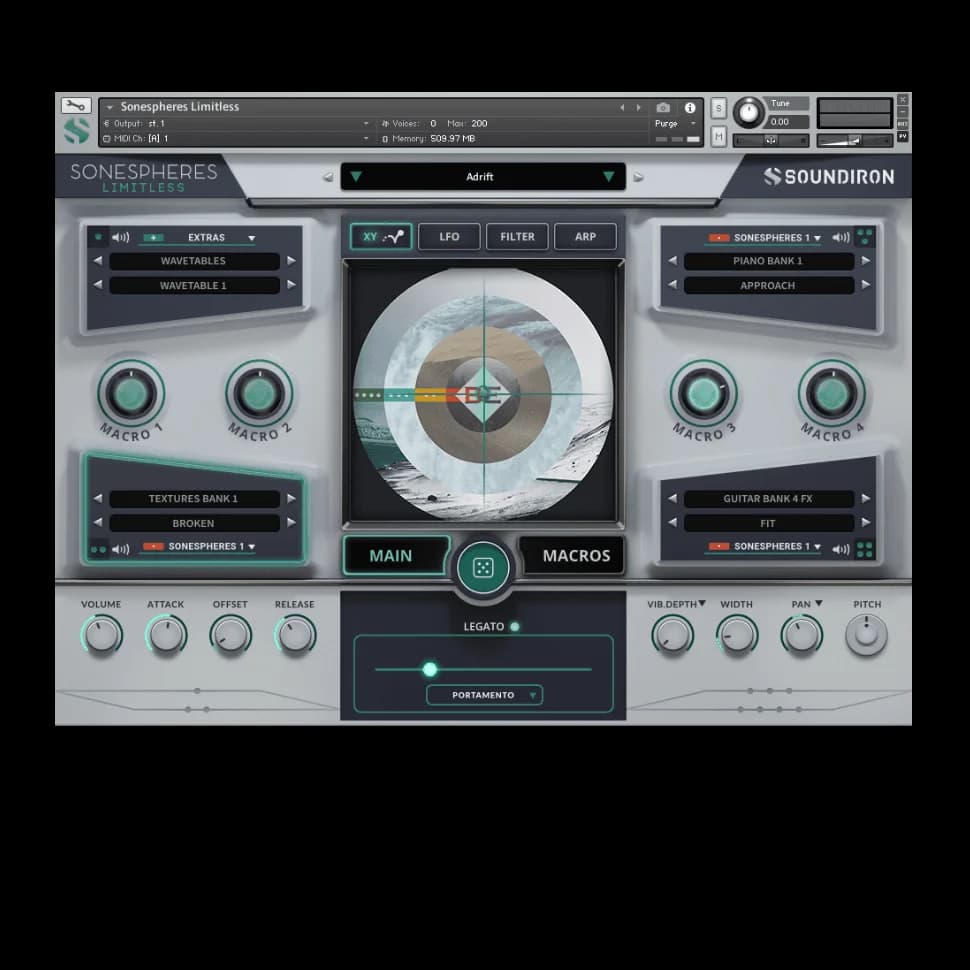Image resolution: width=970 pixels, height=970 pixels.
Task: Solo the instrument with the S button
Action: click(x=718, y=107)
